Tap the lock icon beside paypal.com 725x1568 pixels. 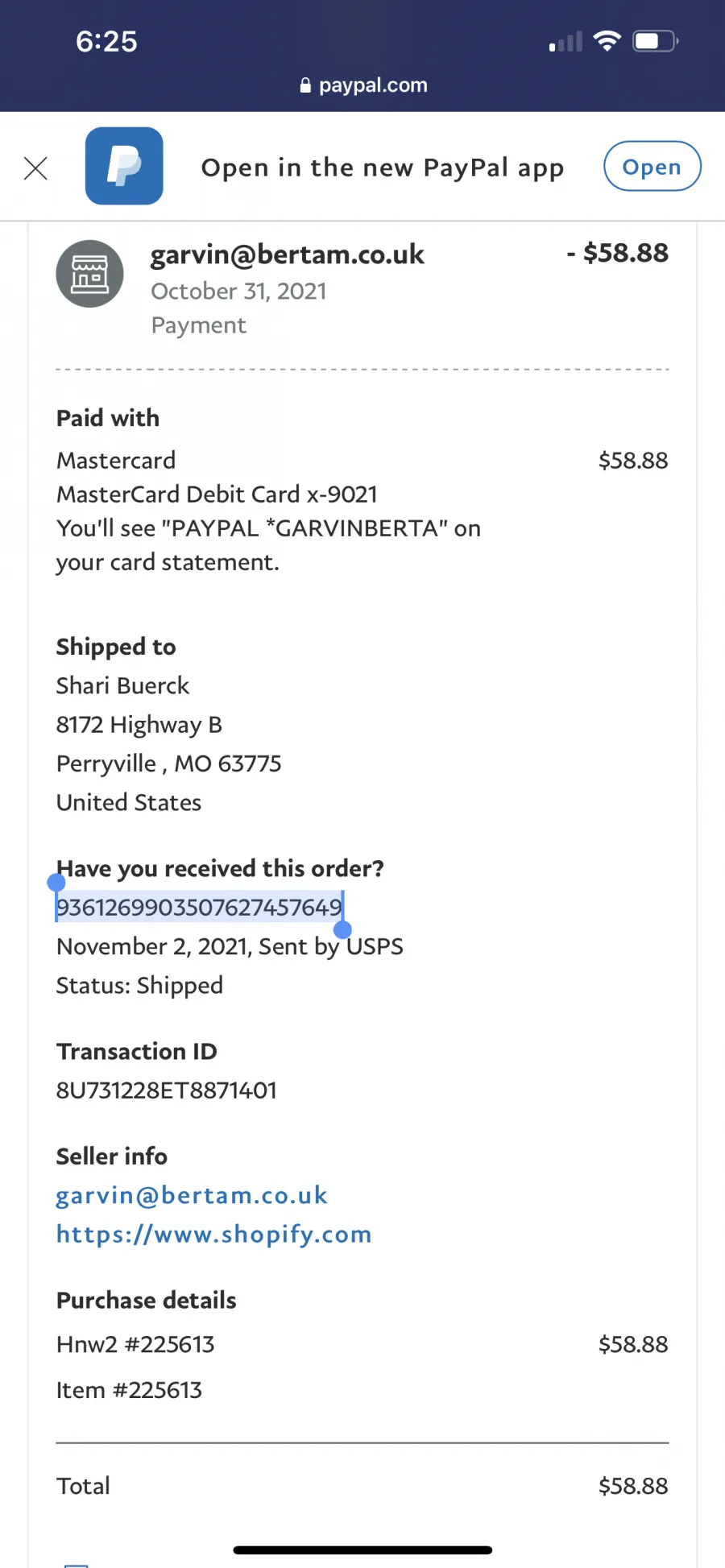305,85
